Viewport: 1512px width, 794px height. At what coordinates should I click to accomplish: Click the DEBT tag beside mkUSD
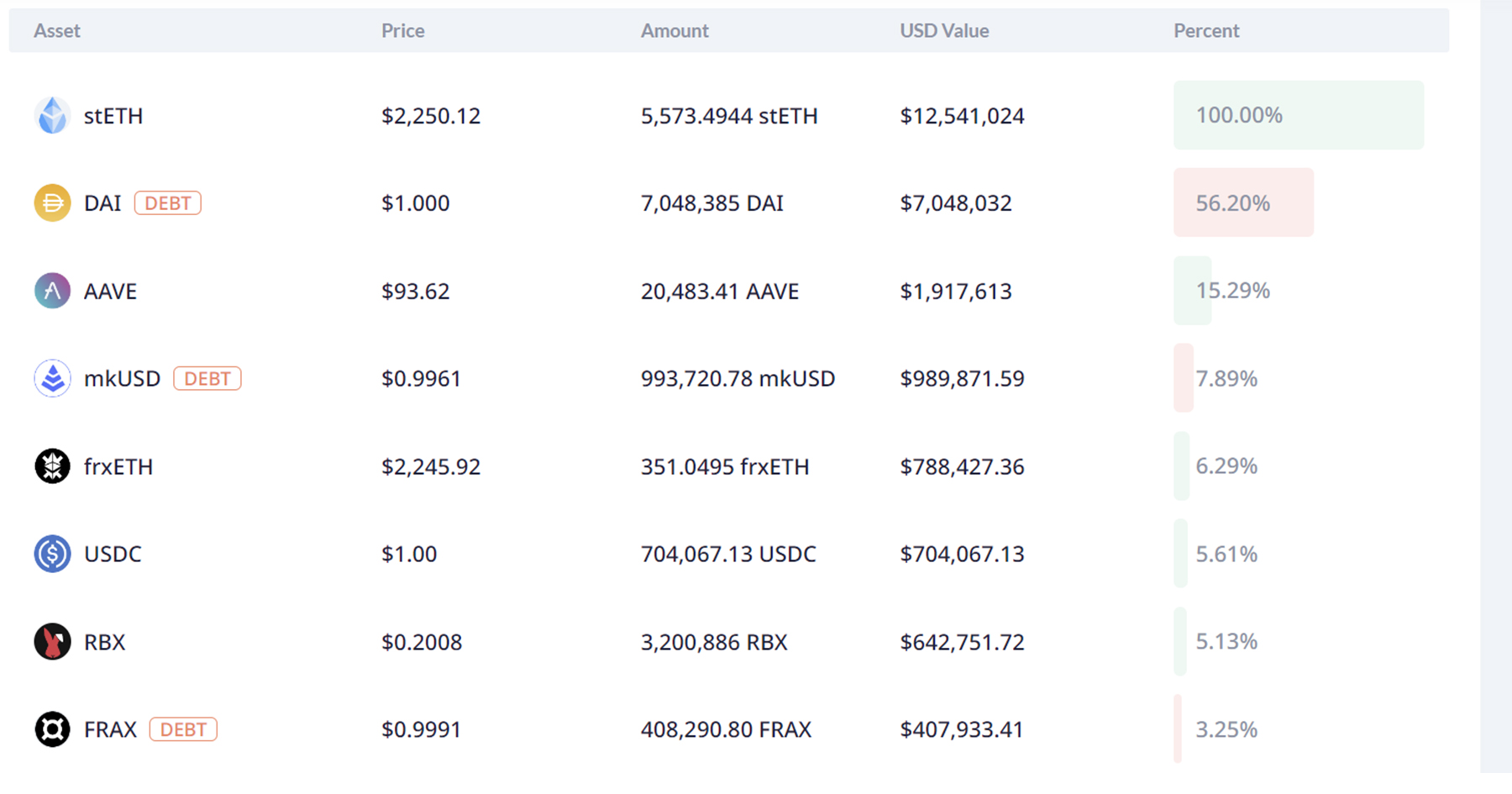[x=207, y=379]
